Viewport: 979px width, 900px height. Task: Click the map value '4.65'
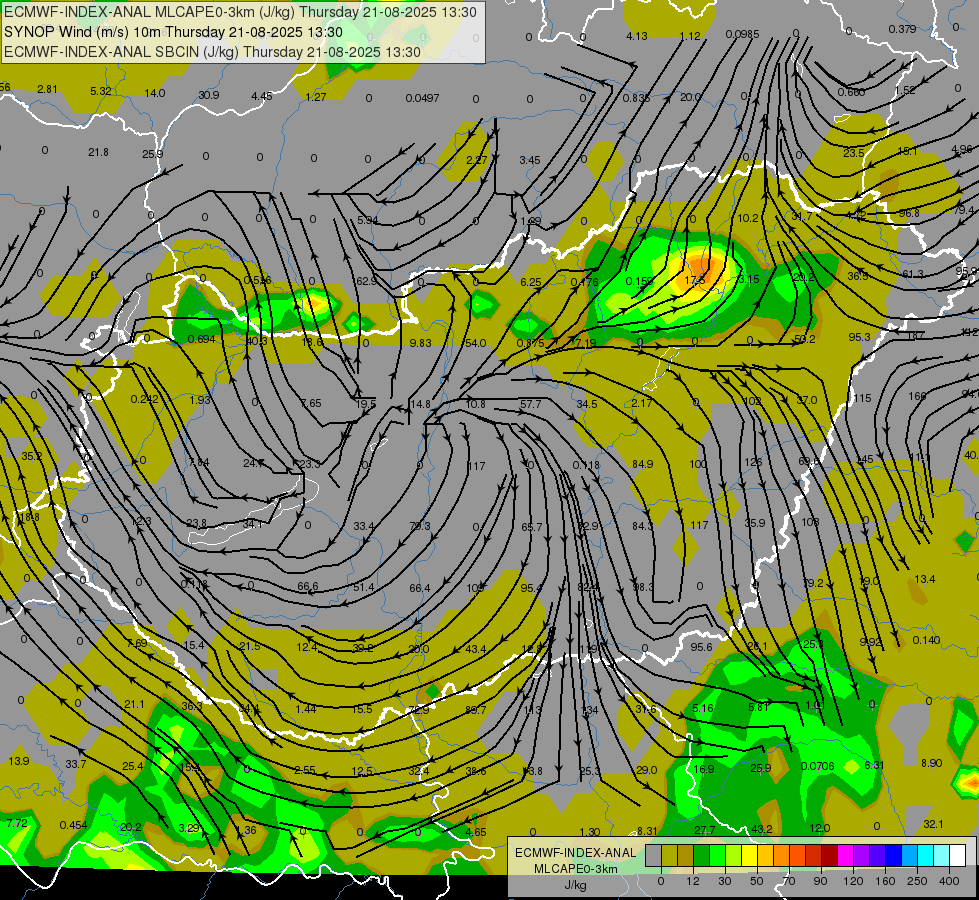tap(476, 832)
